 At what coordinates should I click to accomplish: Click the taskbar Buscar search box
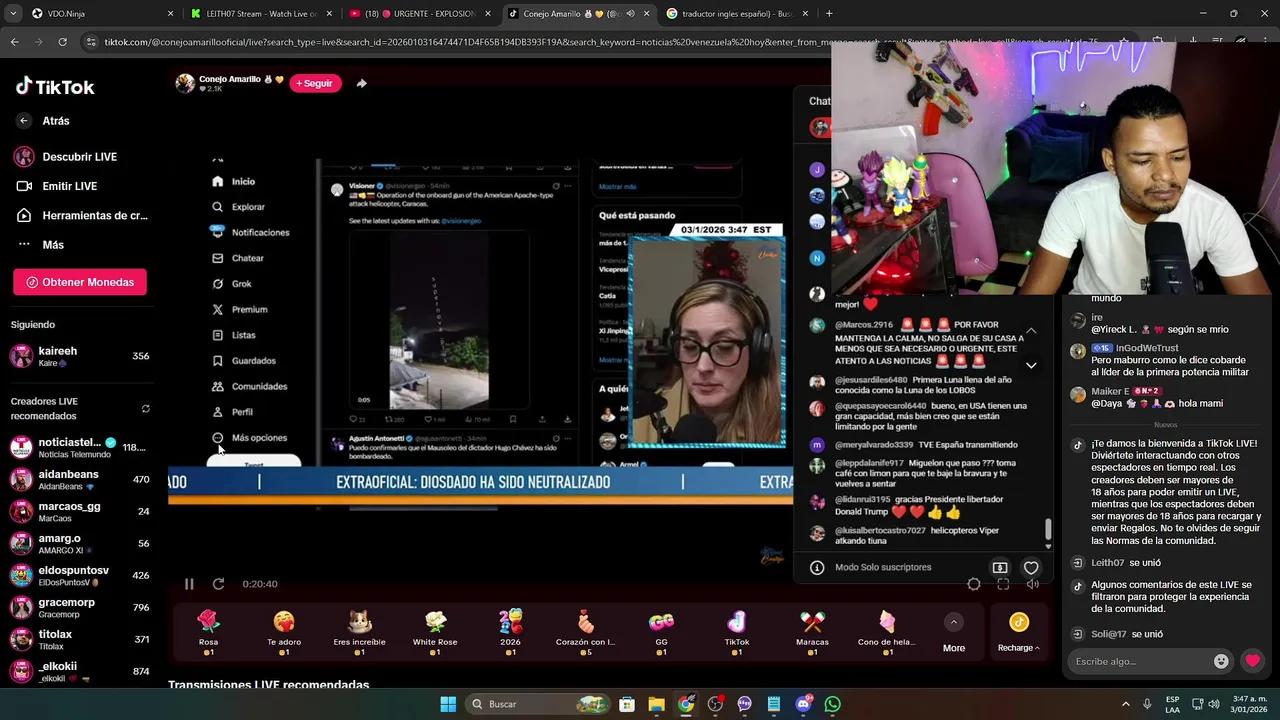point(538,704)
